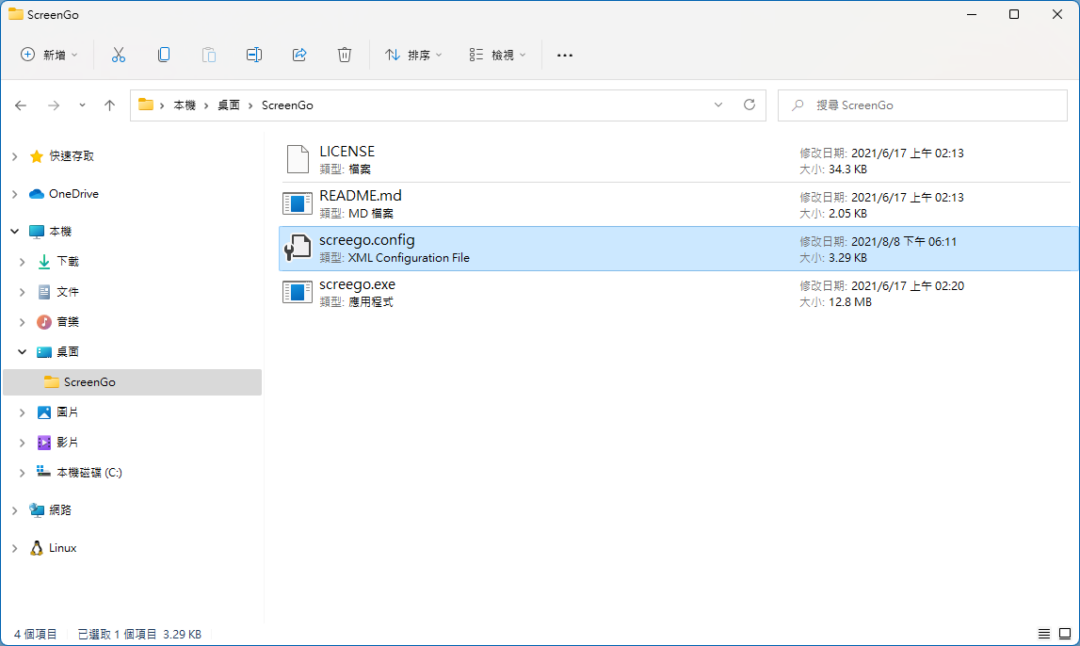Select 網路 in navigation pane
The width and height of the screenshot is (1080, 646).
click(60, 510)
